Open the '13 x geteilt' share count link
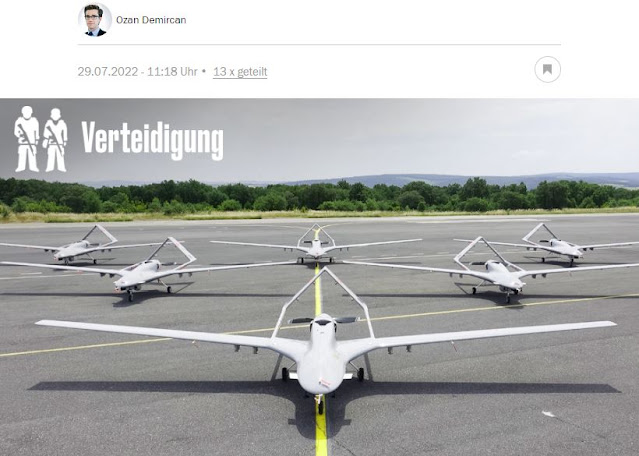Viewport: 639px width, 456px height. (x=240, y=72)
